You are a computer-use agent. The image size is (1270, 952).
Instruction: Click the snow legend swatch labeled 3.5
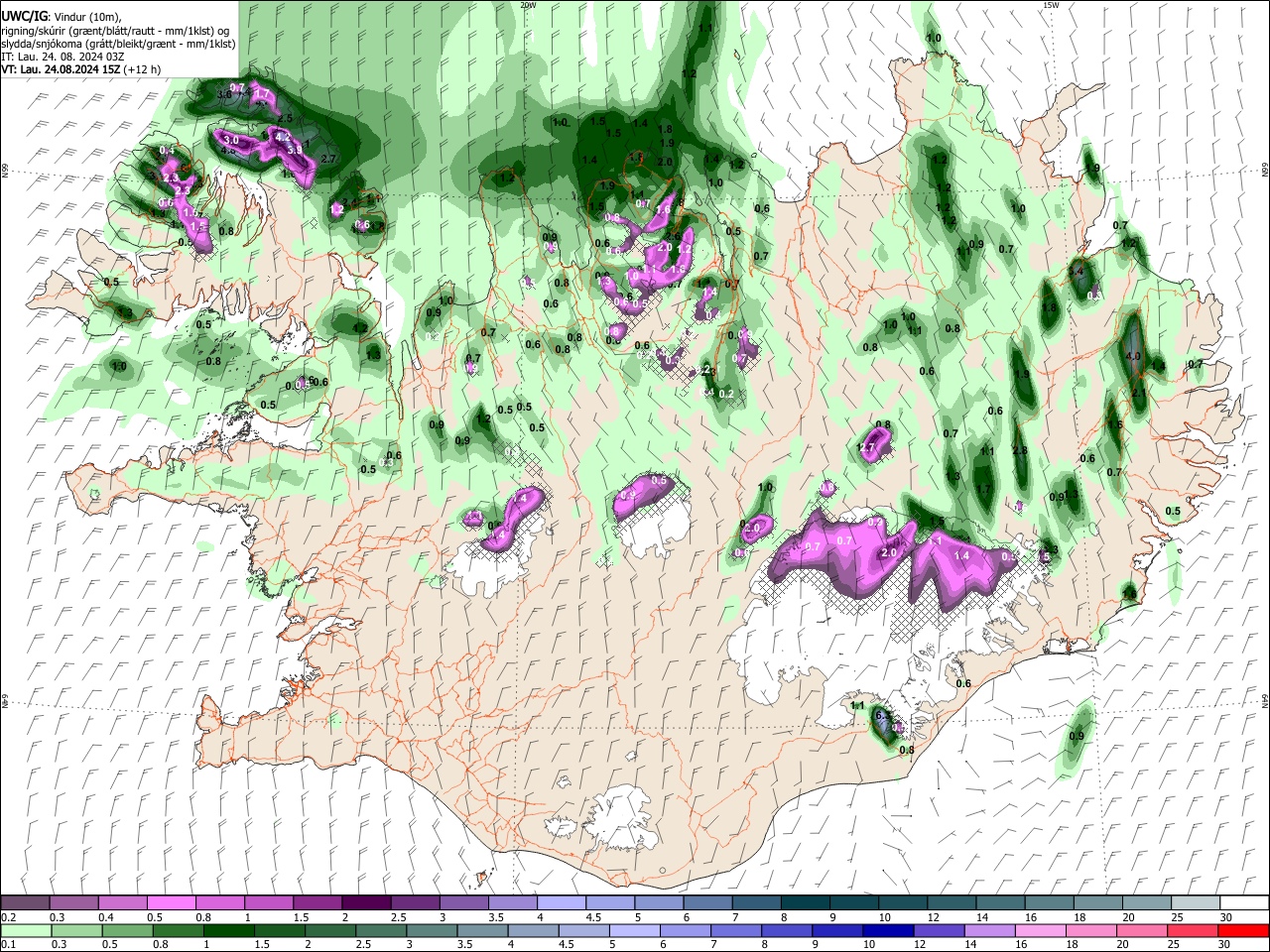[512, 902]
